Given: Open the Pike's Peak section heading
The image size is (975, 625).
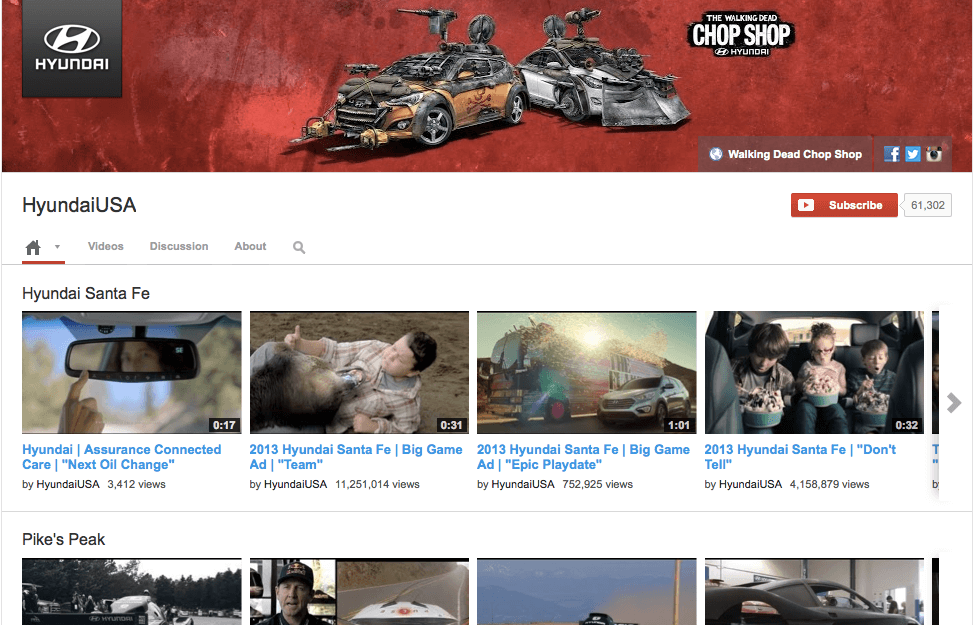Looking at the screenshot, I should (x=64, y=539).
